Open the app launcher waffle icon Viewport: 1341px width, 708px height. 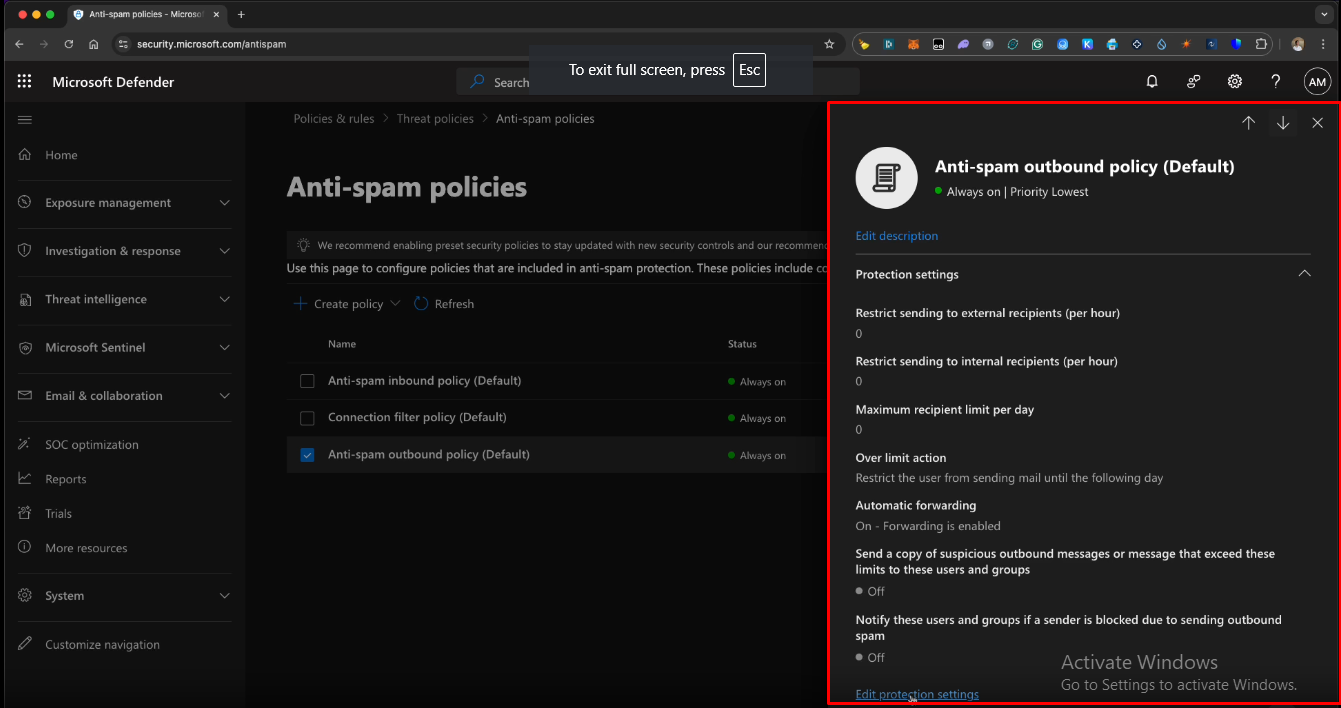25,82
